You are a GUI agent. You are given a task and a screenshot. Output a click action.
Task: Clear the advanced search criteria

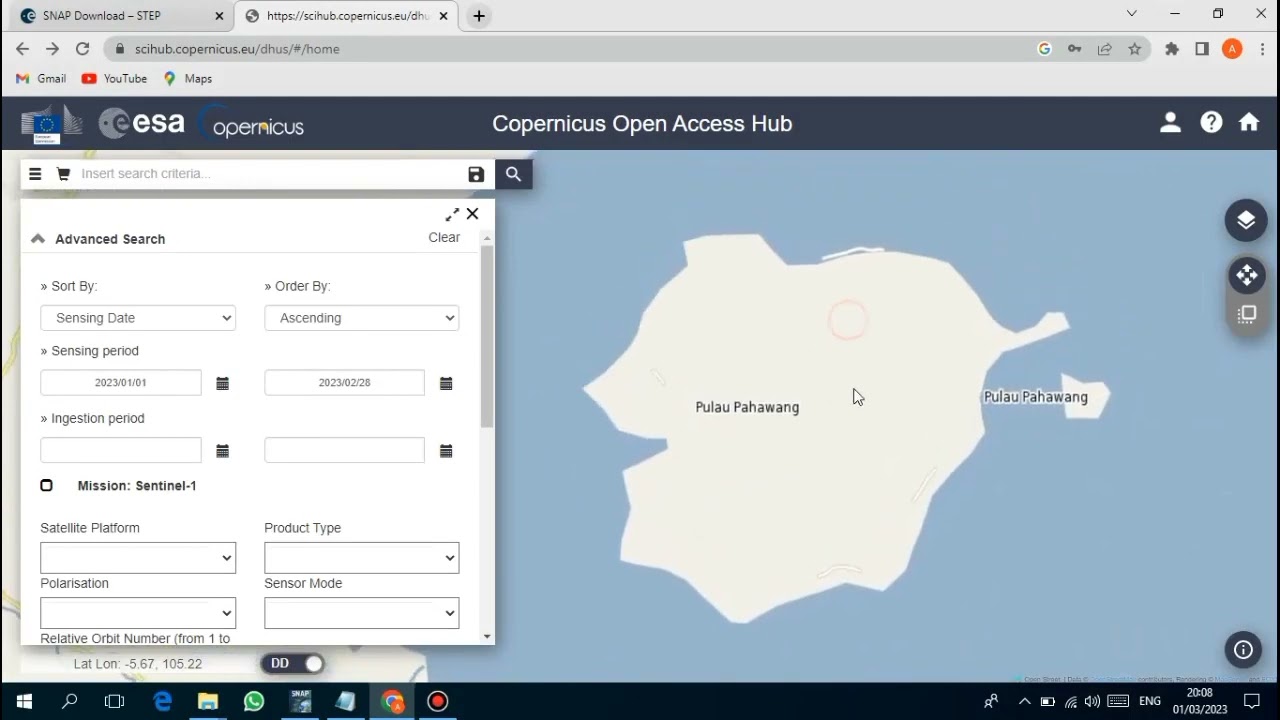click(444, 238)
